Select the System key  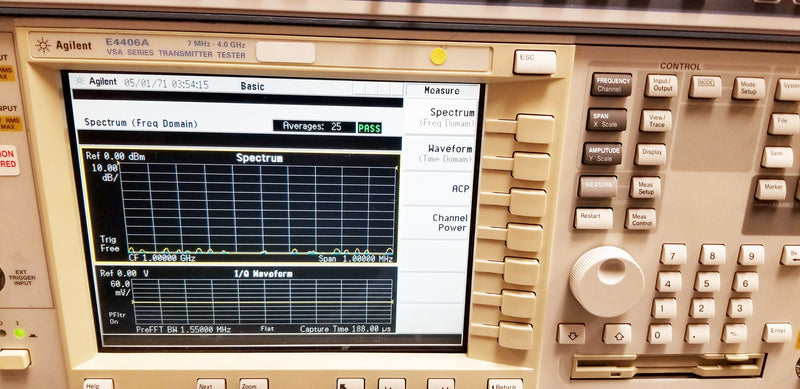788,89
